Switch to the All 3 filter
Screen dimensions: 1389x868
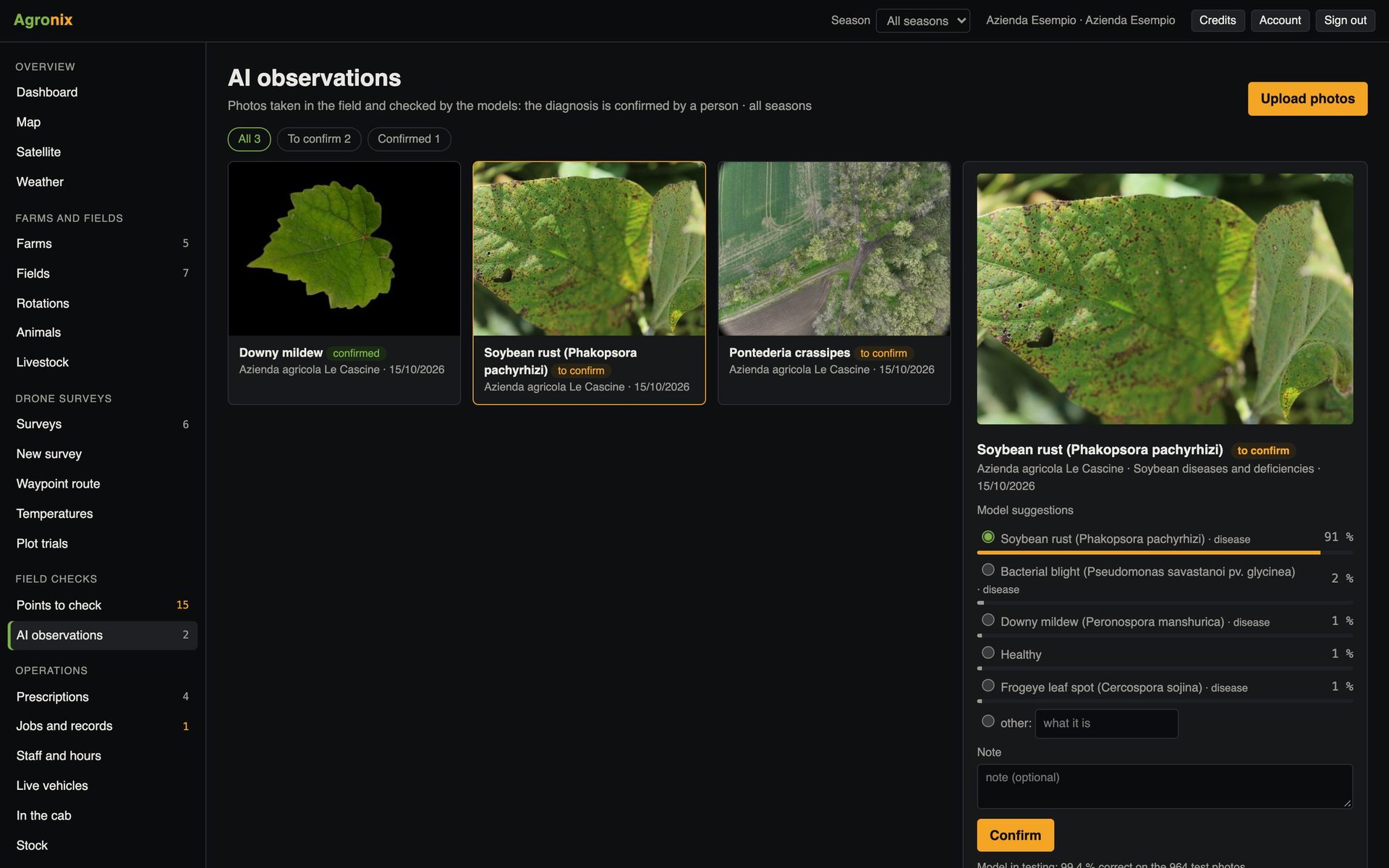point(249,139)
